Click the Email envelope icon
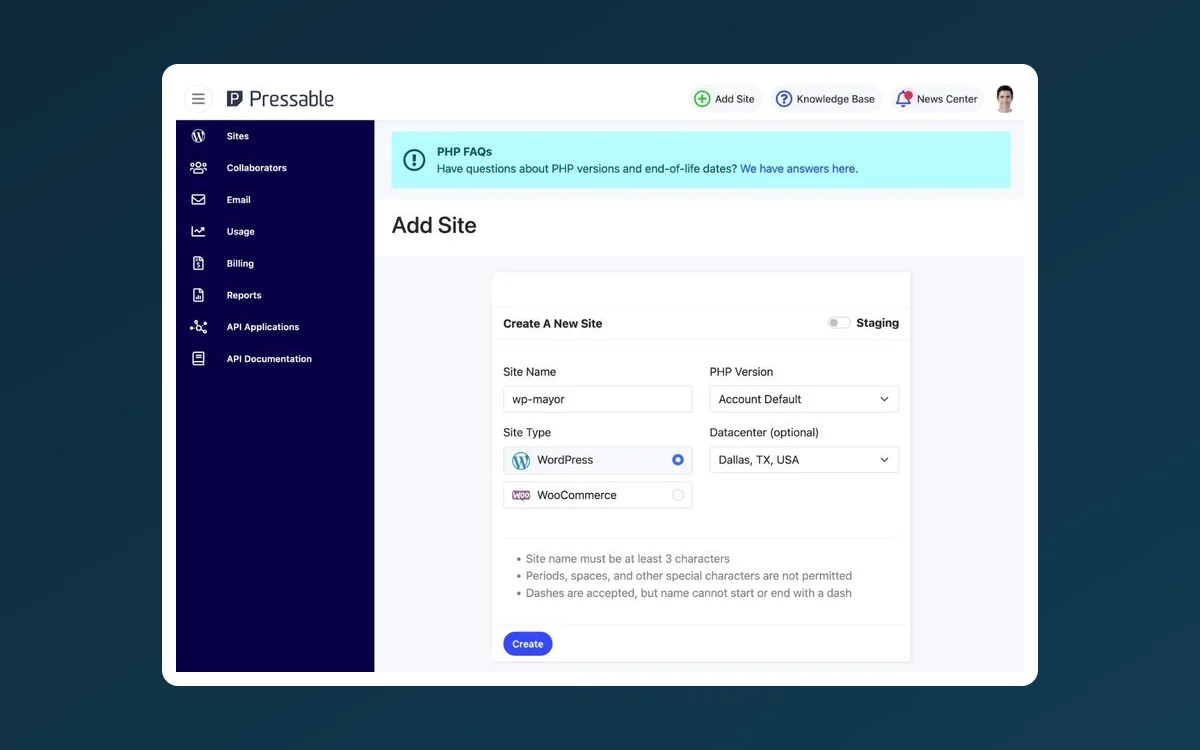The image size is (1200, 750). pyautogui.click(x=198, y=200)
